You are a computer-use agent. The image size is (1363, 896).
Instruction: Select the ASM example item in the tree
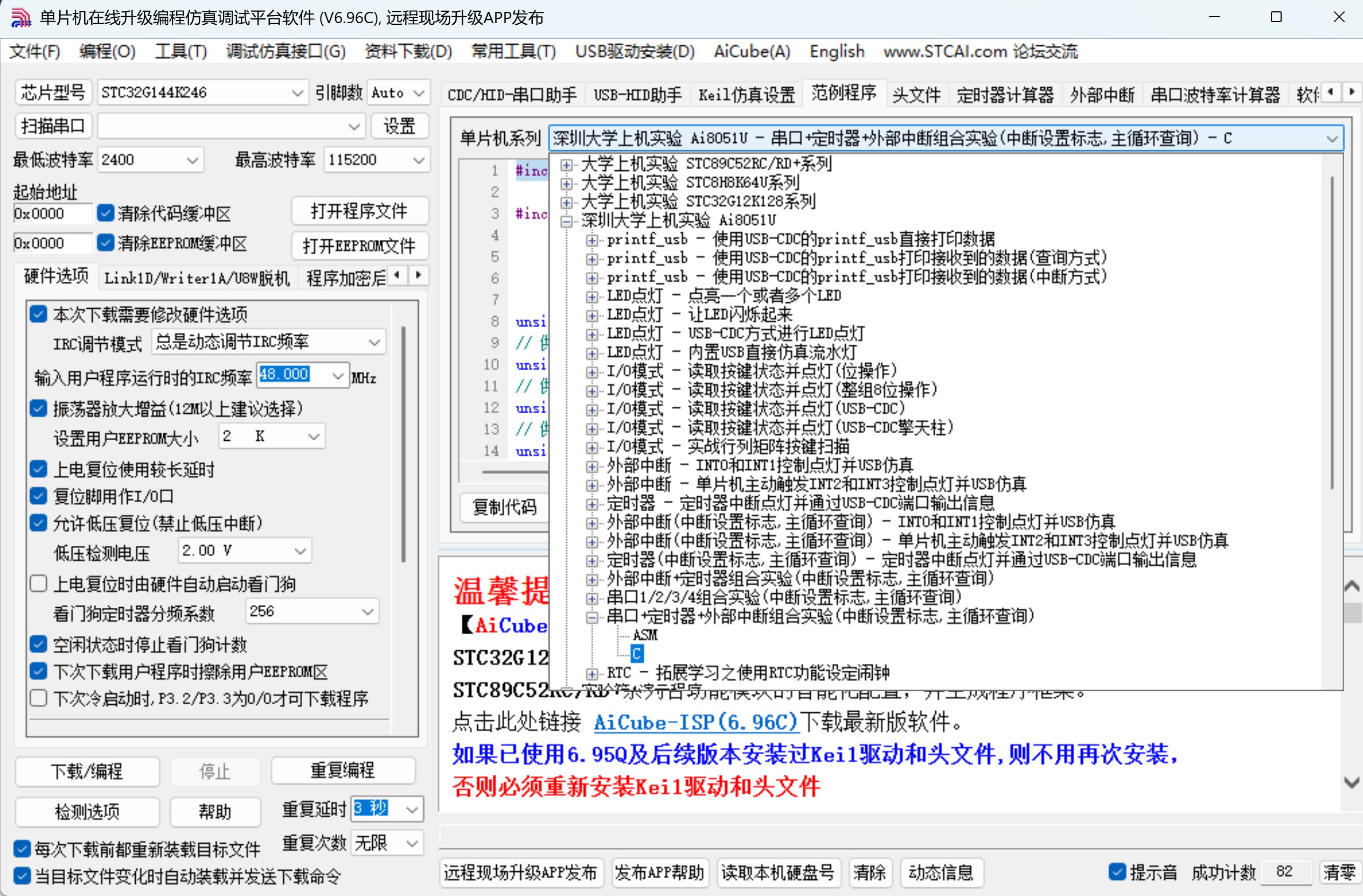645,635
